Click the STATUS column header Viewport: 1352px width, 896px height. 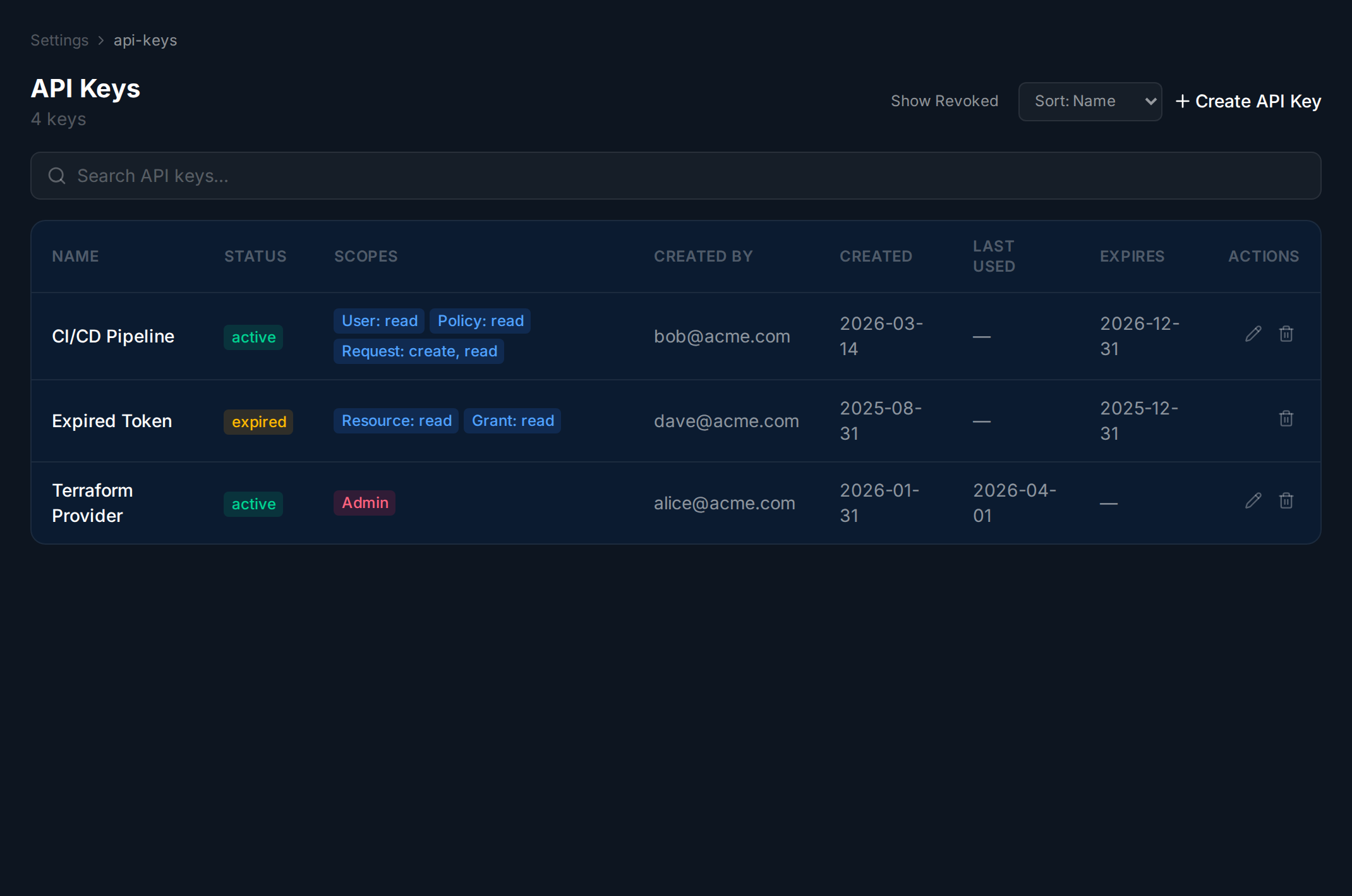point(255,256)
